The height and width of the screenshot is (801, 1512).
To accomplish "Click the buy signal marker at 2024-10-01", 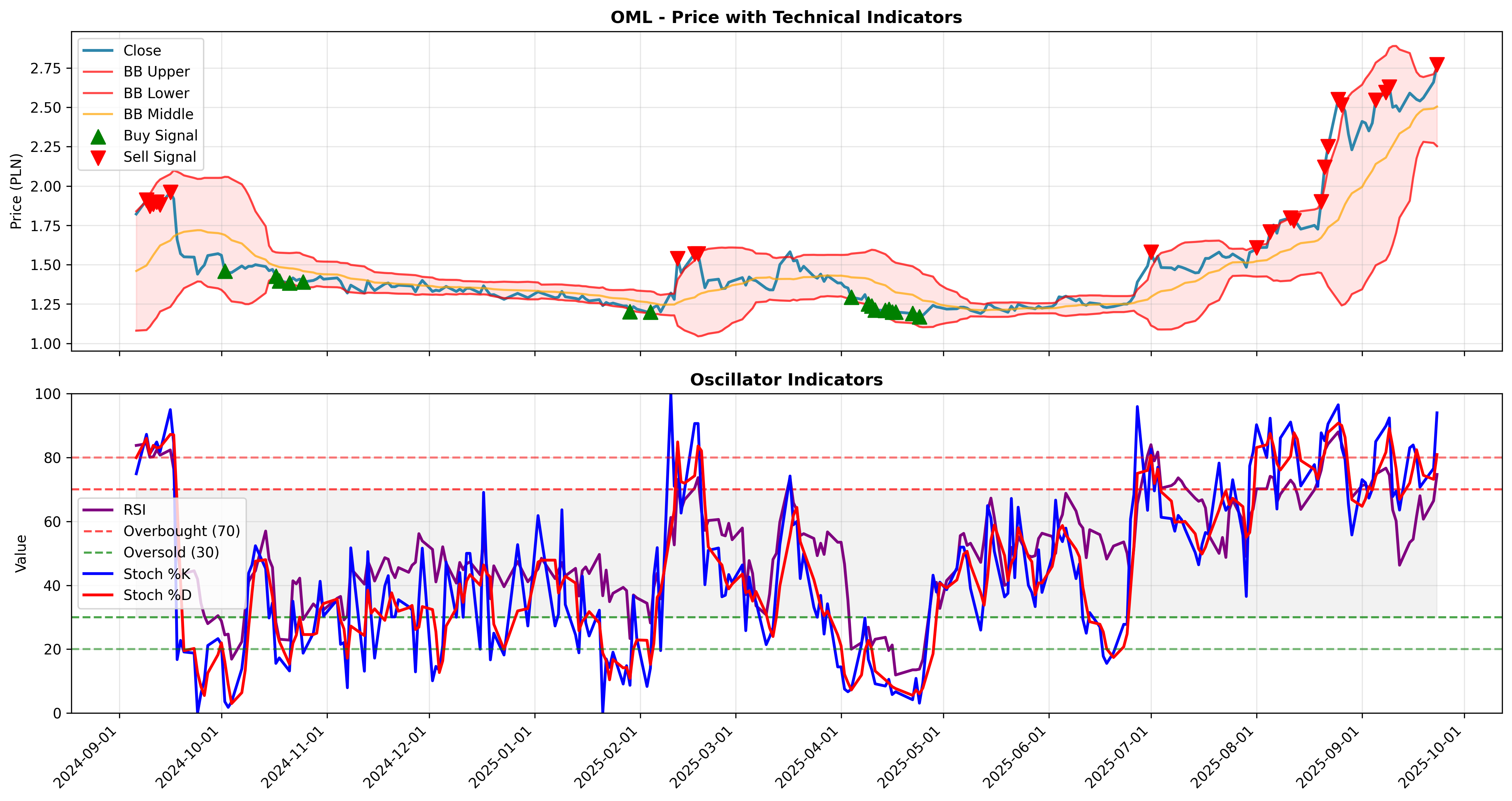I will click(225, 271).
